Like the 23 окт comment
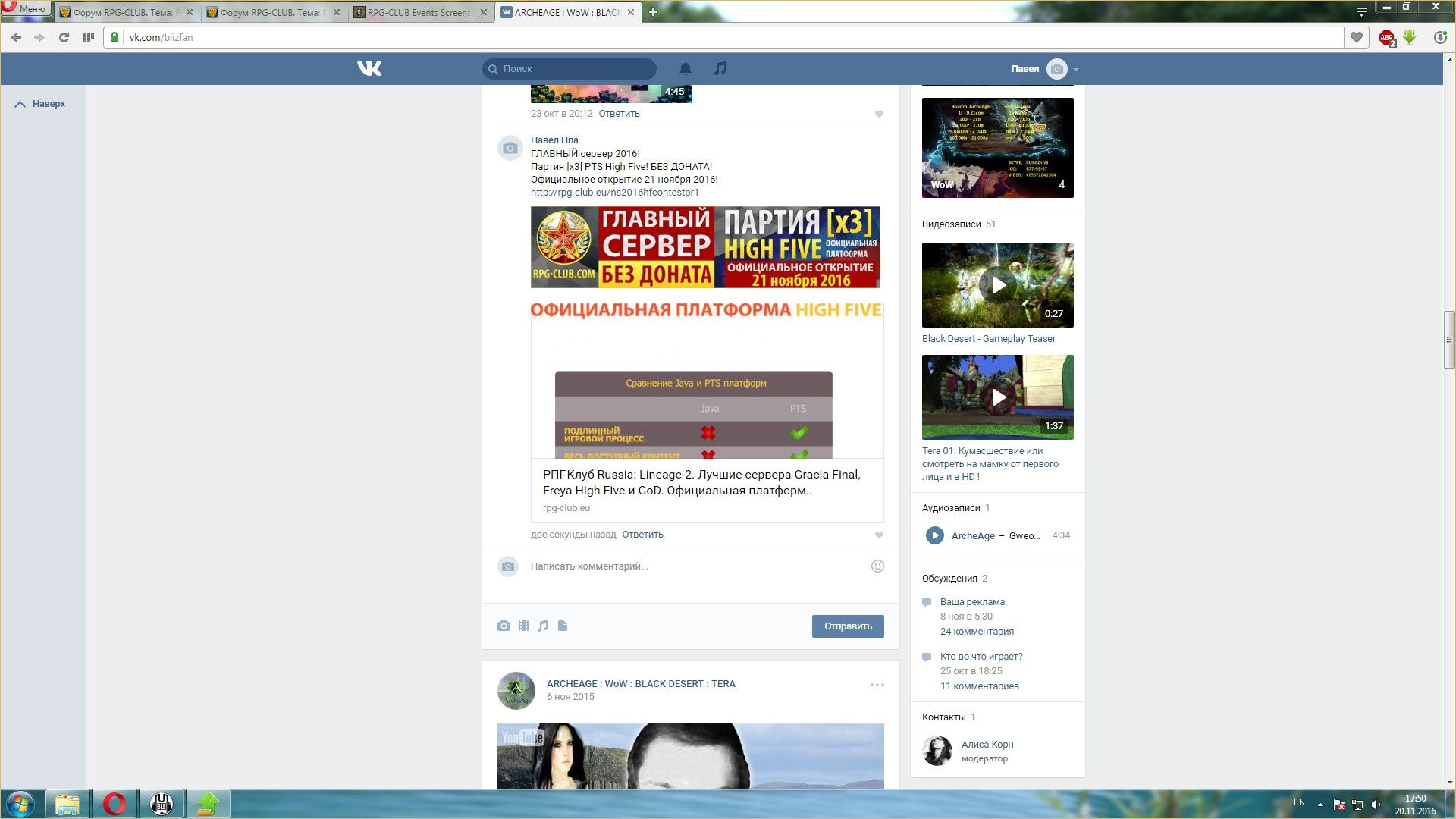Viewport: 1456px width, 819px height. coord(879,114)
